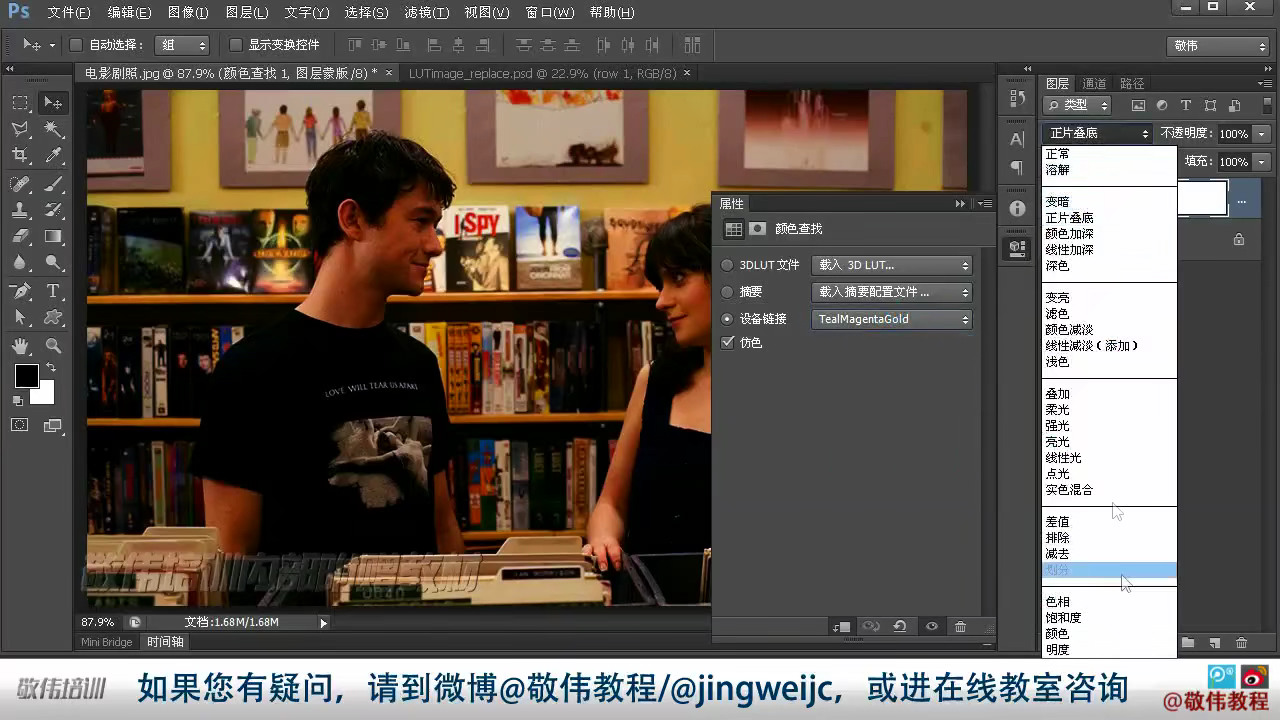Toggle Quick Mask mode

pyautogui.click(x=20, y=425)
